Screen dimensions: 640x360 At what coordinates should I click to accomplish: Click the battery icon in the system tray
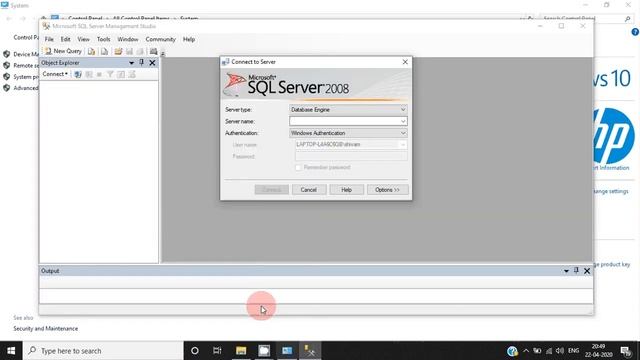[x=537, y=351]
